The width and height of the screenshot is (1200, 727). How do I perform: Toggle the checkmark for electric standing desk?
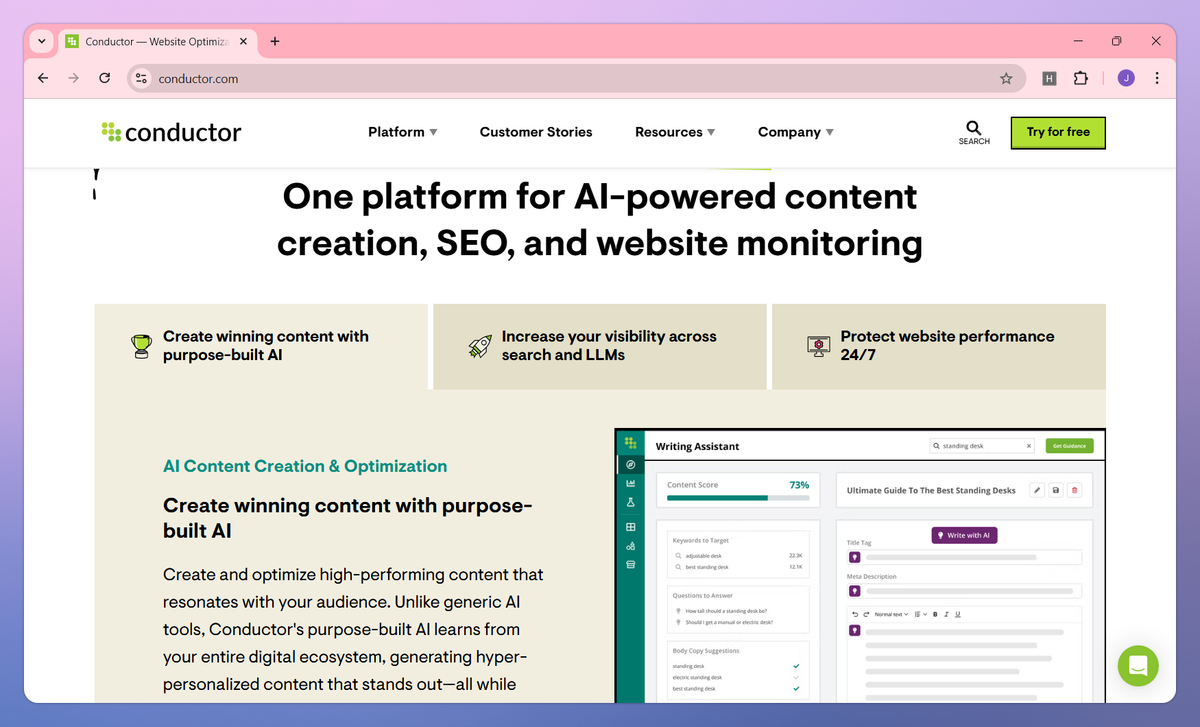(796, 677)
